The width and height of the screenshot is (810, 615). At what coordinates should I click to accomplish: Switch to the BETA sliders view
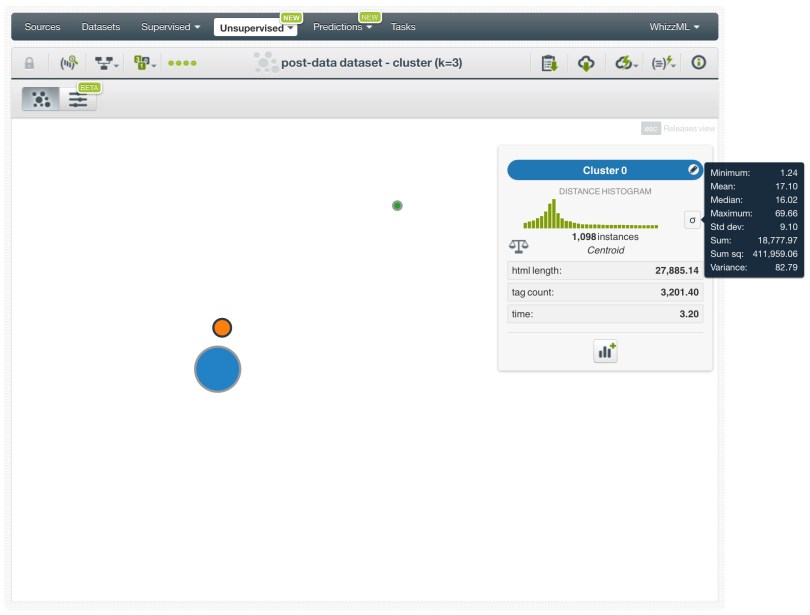click(78, 99)
